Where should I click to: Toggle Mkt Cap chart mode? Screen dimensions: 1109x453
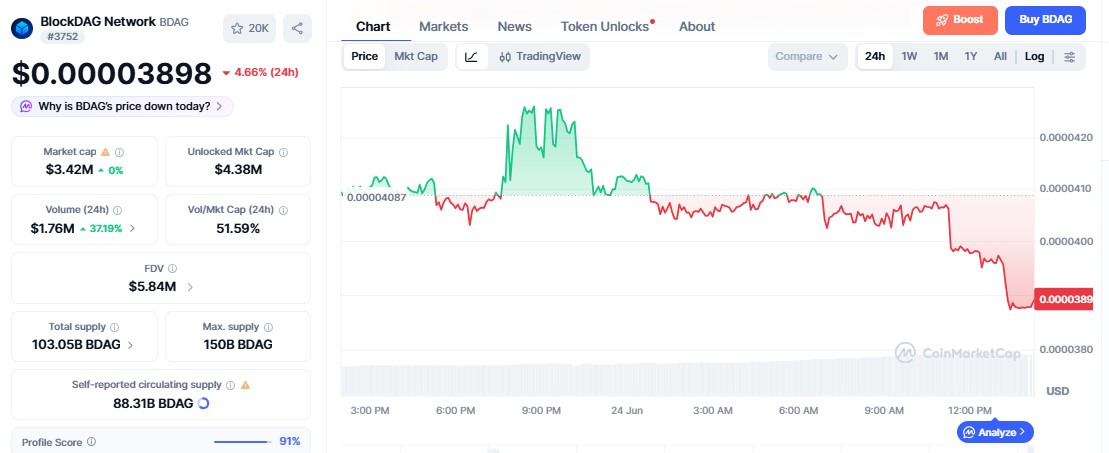[416, 57]
